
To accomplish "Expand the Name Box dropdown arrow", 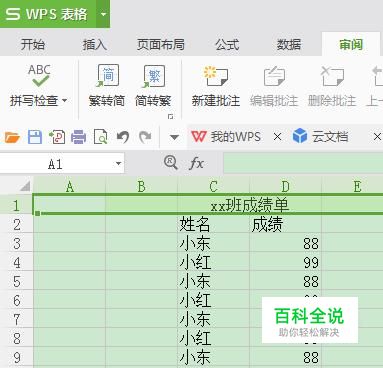I will (118, 164).
